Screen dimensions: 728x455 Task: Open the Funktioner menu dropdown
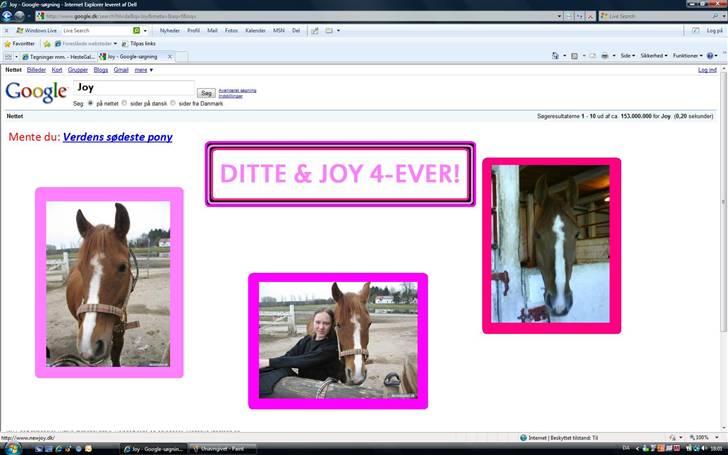[688, 56]
